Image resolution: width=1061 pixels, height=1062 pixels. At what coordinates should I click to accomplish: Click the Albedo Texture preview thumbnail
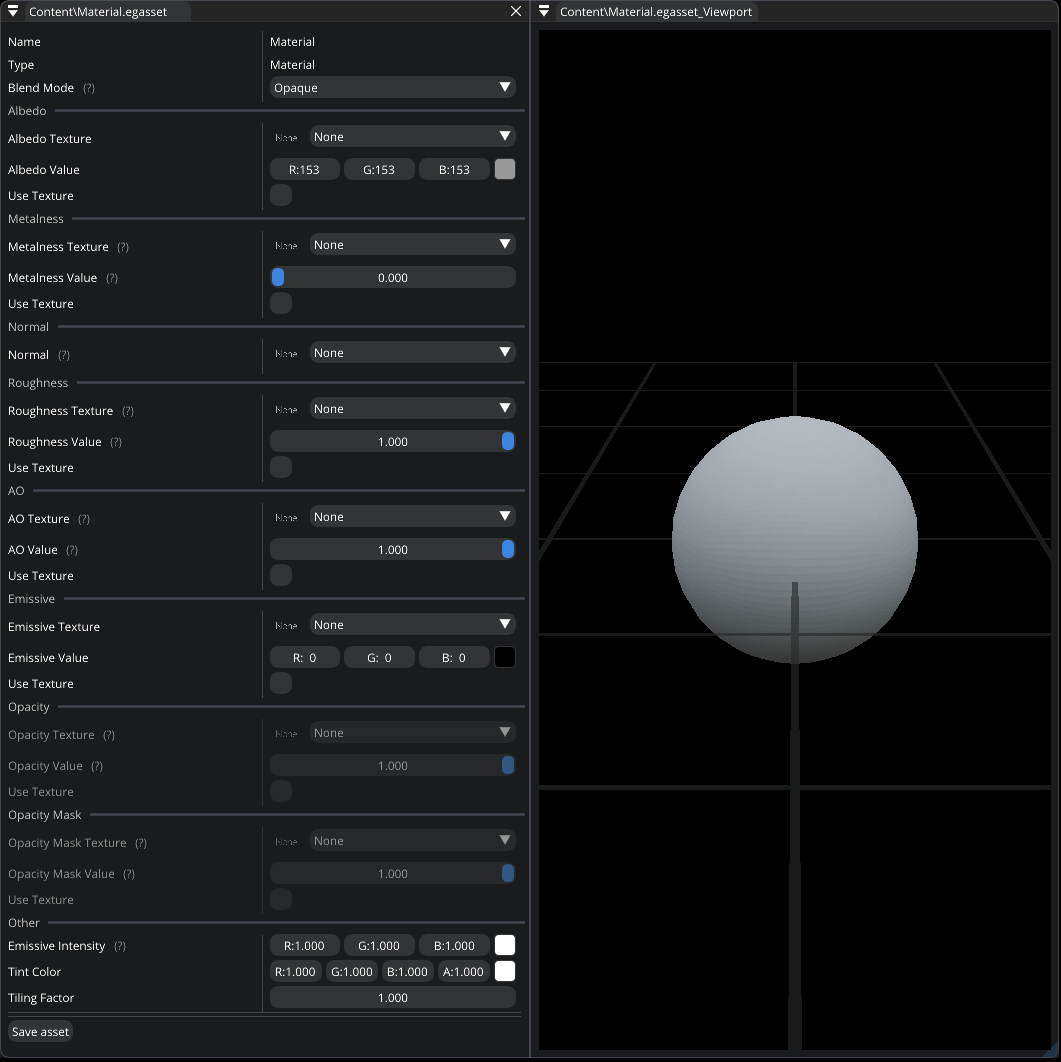click(x=286, y=137)
